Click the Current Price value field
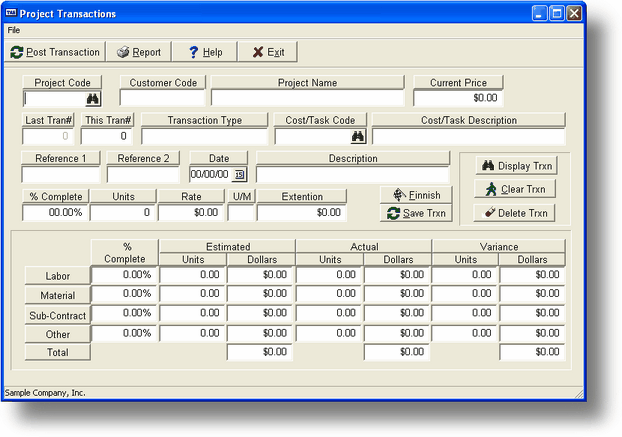 pos(458,98)
